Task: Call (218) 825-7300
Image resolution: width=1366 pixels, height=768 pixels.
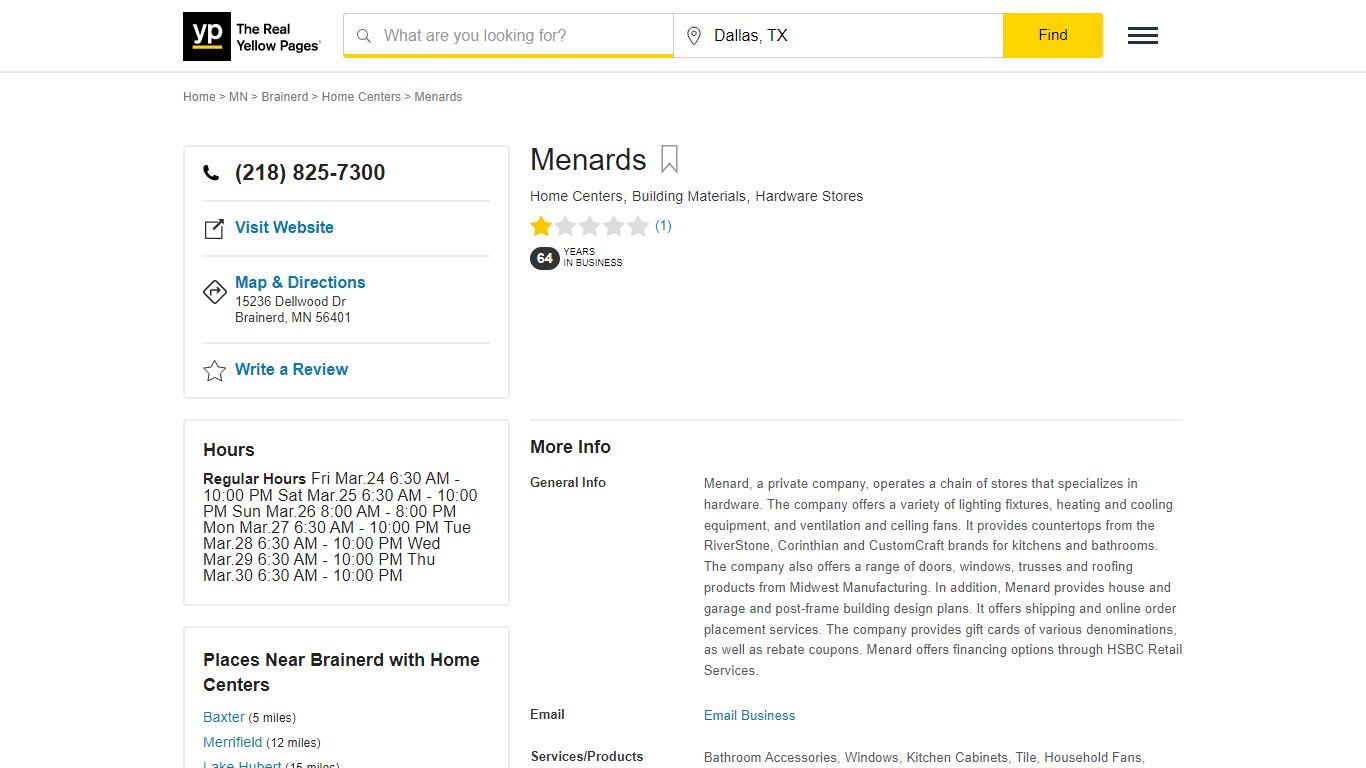Action: (310, 173)
